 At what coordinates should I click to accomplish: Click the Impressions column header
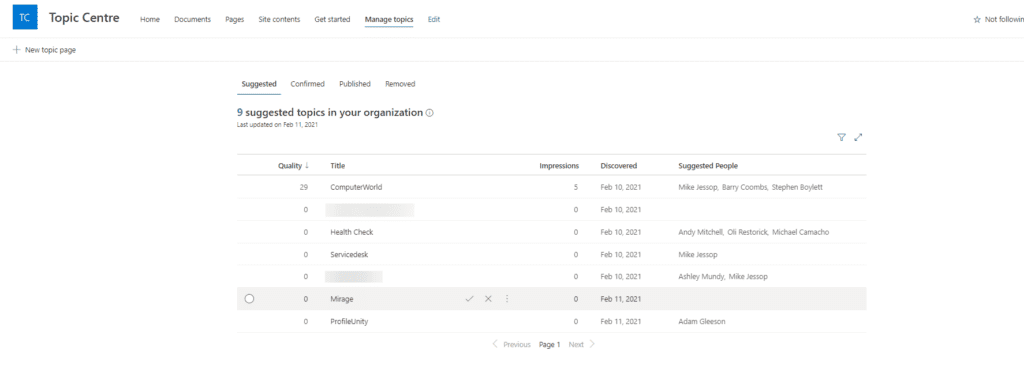coord(559,166)
